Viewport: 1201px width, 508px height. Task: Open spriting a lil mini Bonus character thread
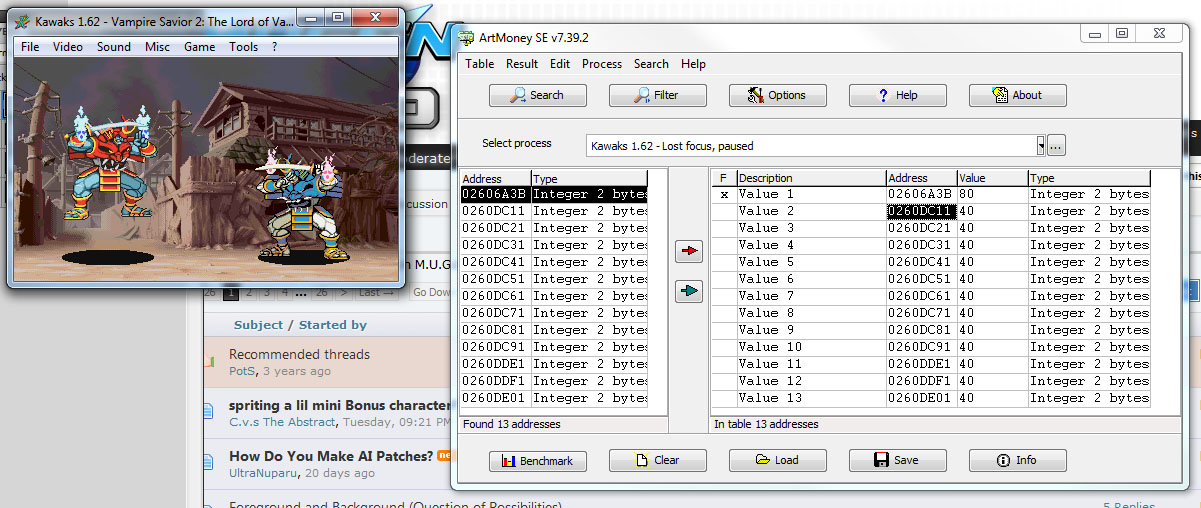pos(339,405)
